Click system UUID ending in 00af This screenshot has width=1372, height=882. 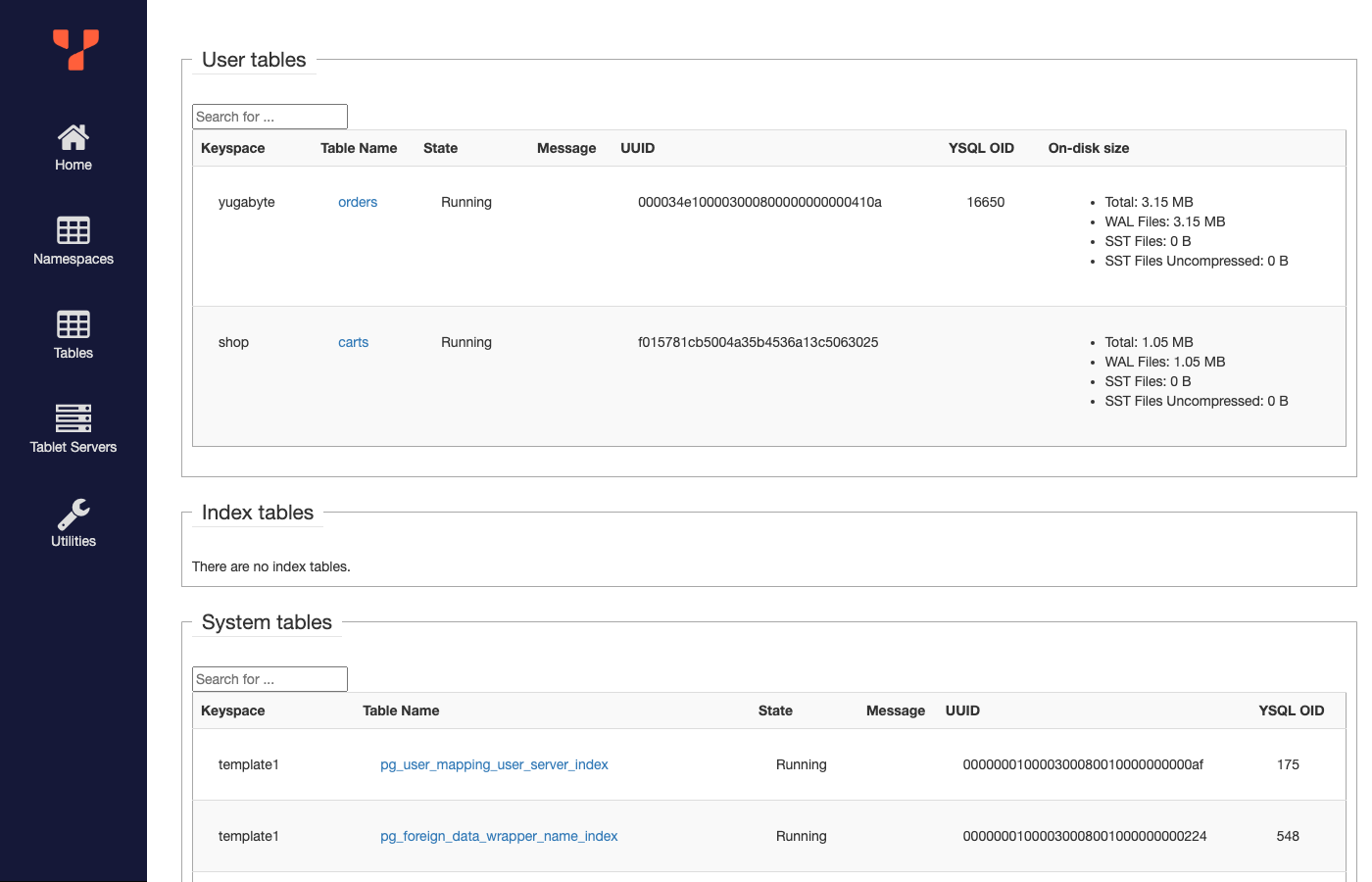click(x=1083, y=764)
